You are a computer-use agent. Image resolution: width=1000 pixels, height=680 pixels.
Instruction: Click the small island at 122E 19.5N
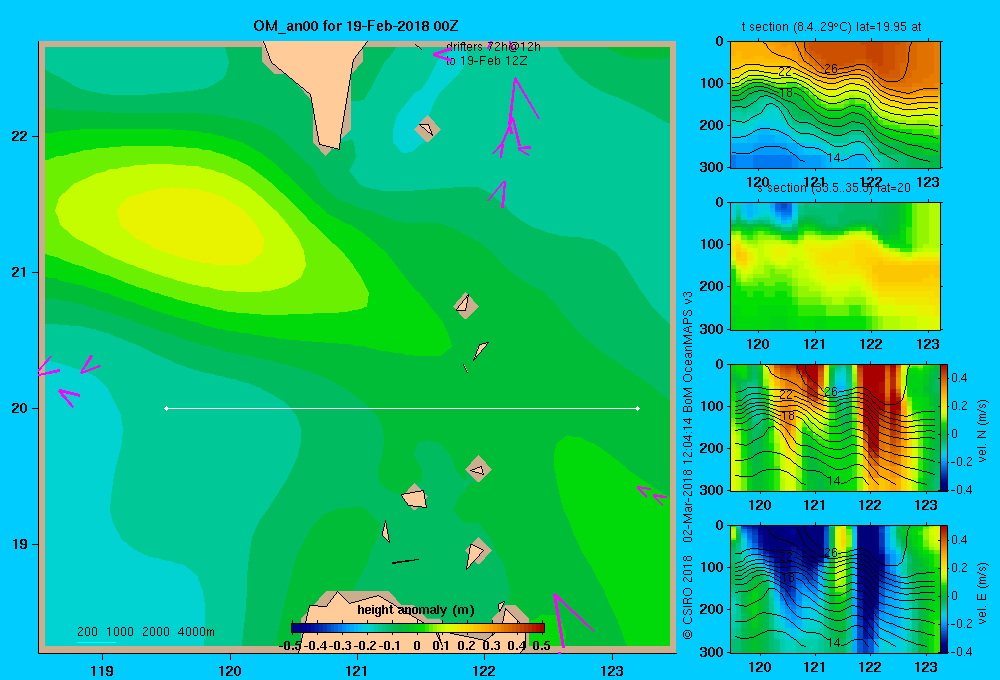[478, 470]
